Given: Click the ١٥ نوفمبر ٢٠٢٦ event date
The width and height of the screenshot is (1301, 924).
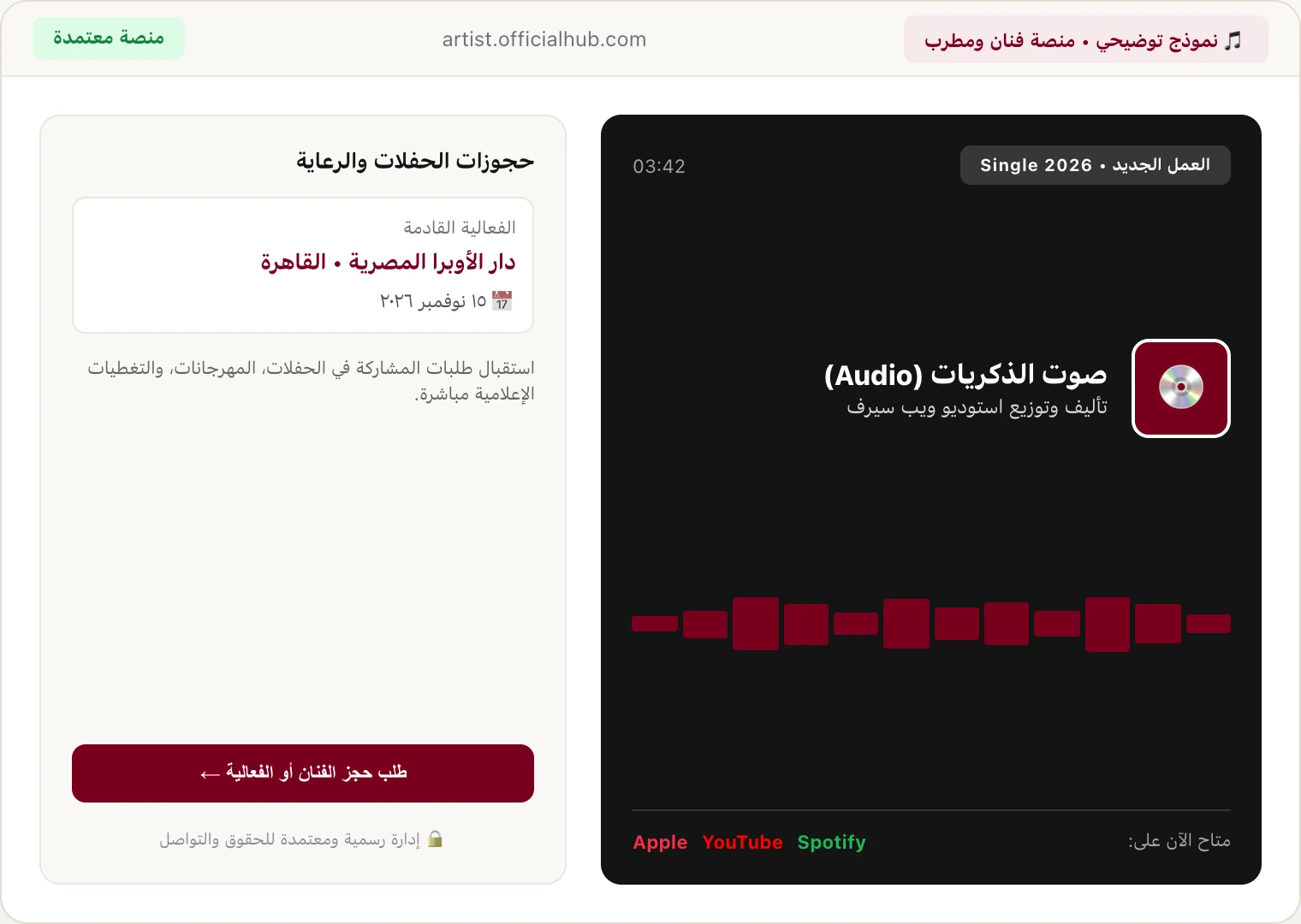Looking at the screenshot, I should click(433, 301).
